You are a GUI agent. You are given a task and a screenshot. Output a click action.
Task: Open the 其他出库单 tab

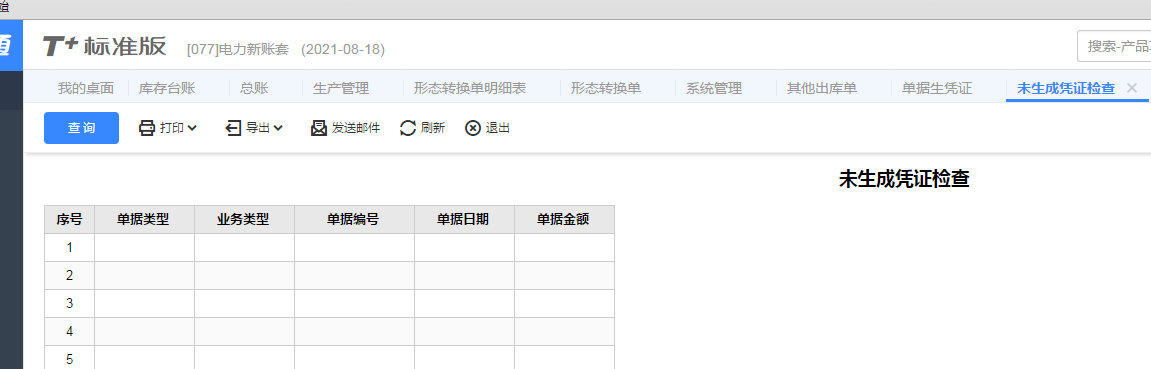click(x=822, y=89)
